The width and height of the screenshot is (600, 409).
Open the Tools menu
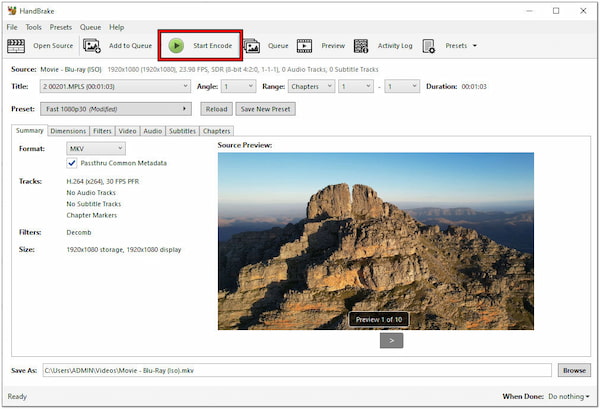coord(33,27)
